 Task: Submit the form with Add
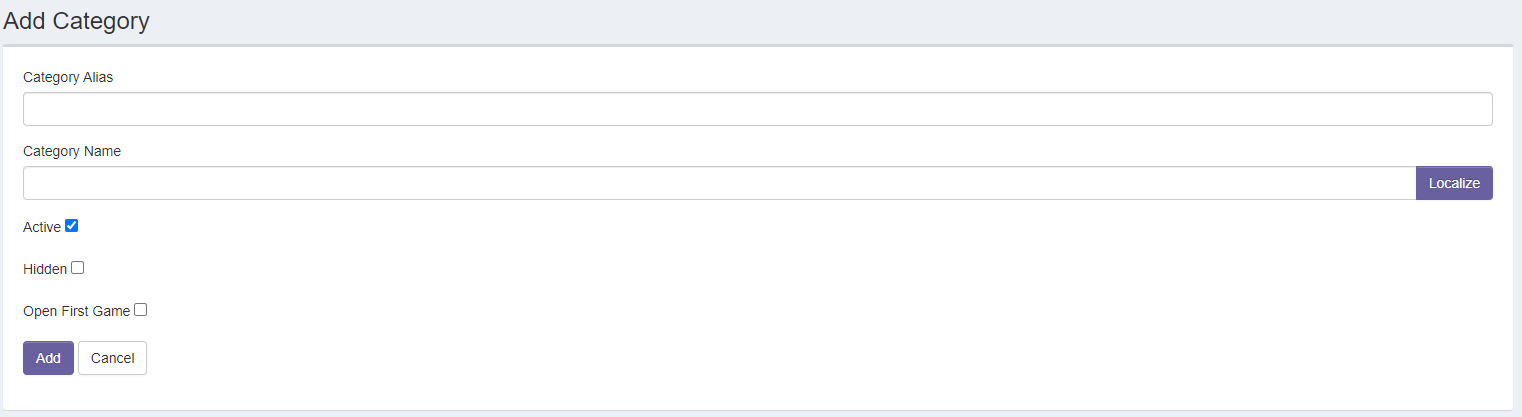click(48, 358)
